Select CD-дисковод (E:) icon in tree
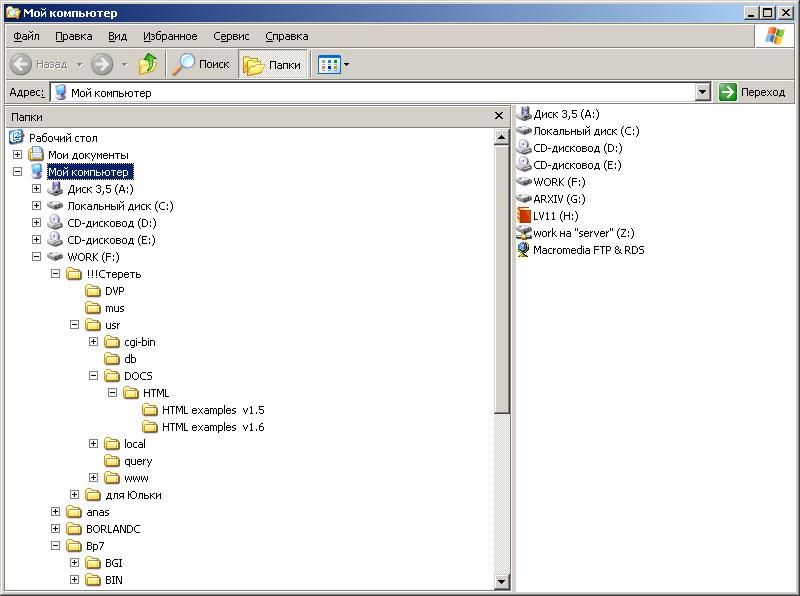 pyautogui.click(x=55, y=239)
